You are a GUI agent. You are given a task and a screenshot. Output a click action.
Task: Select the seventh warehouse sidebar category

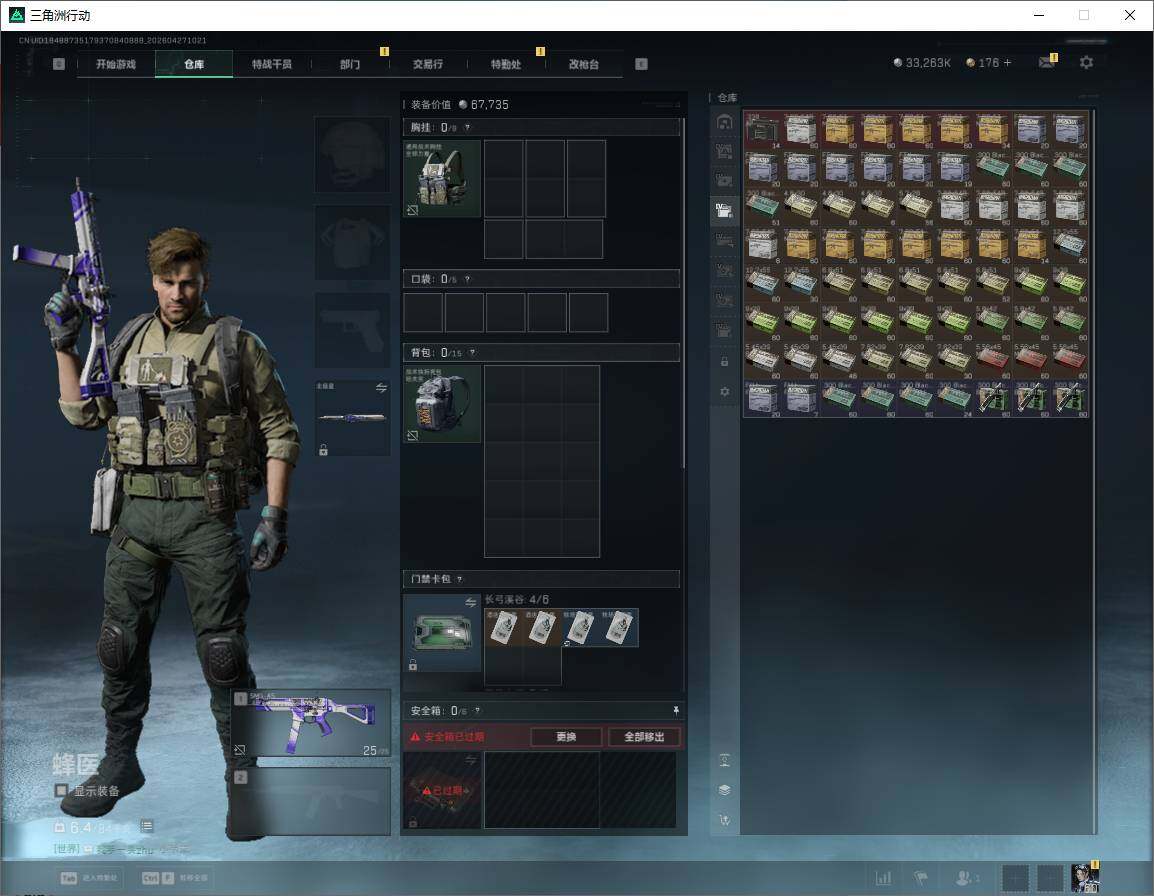tap(724, 300)
